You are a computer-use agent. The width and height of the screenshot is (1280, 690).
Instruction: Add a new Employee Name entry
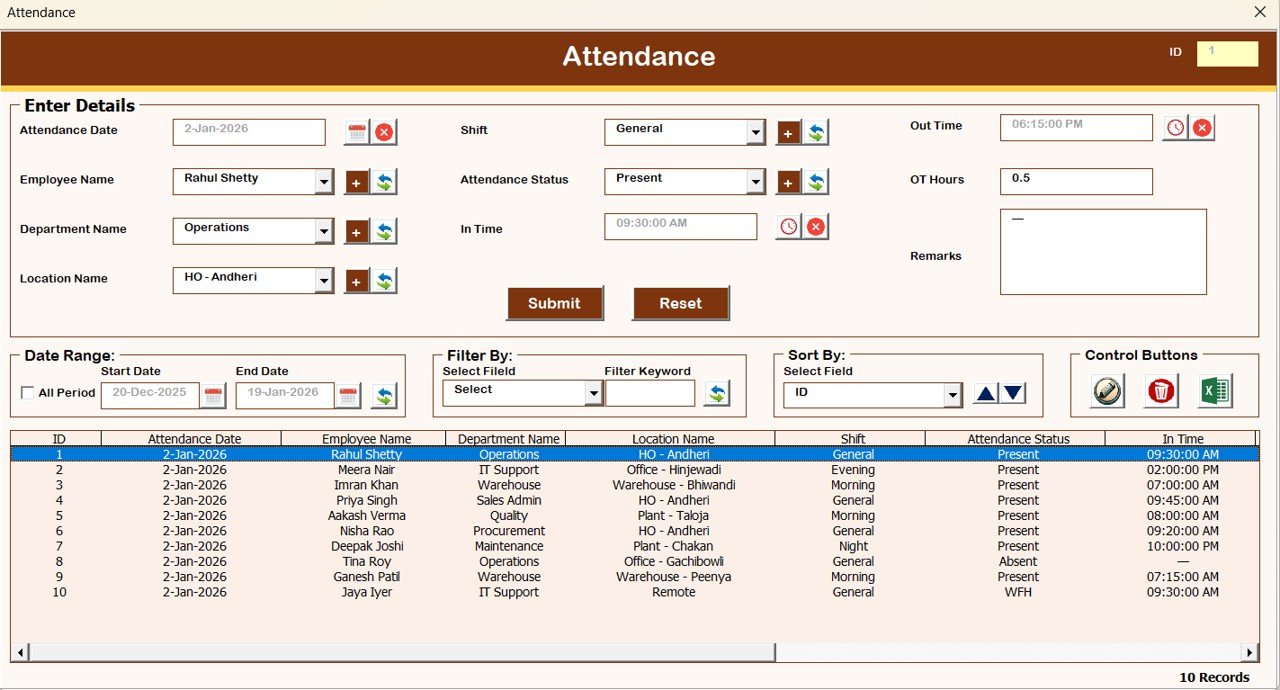coord(357,182)
